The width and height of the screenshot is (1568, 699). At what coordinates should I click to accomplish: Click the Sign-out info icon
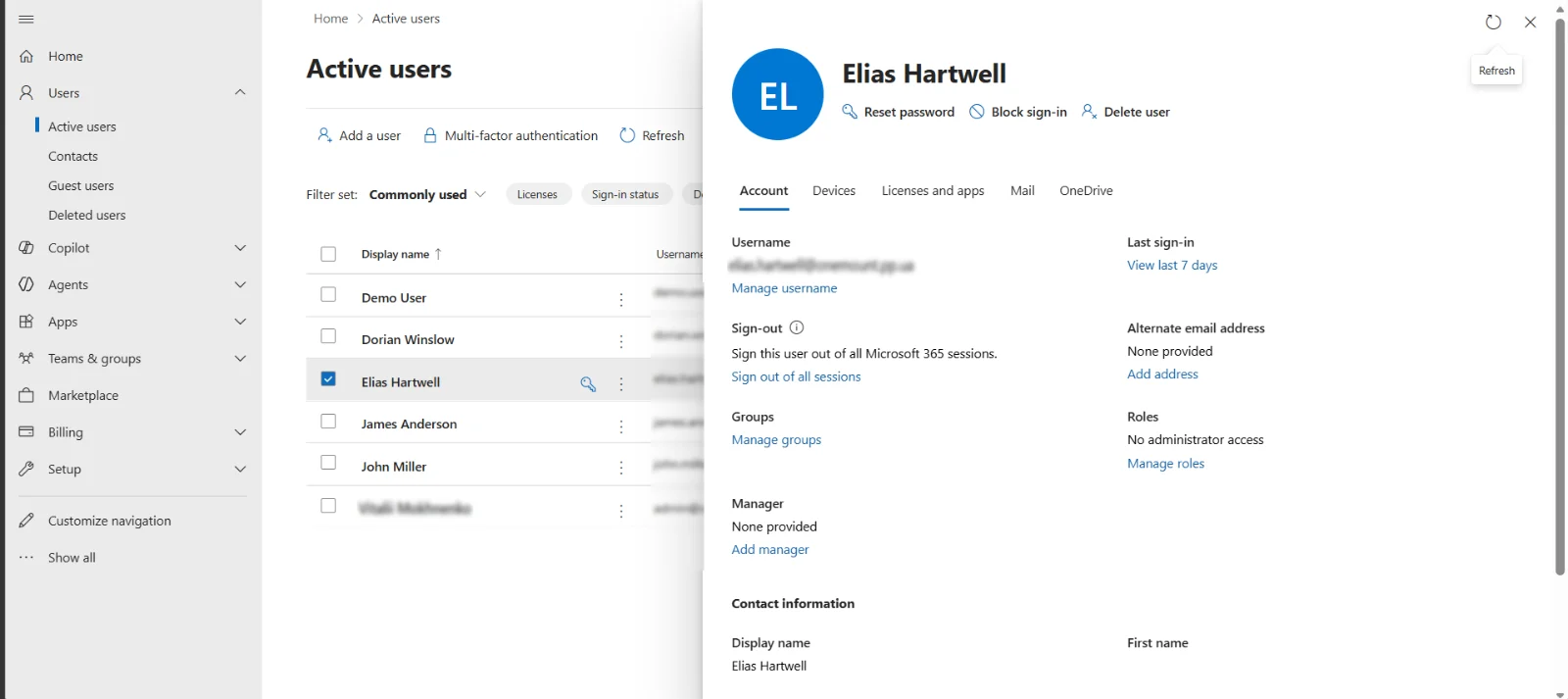pos(797,327)
